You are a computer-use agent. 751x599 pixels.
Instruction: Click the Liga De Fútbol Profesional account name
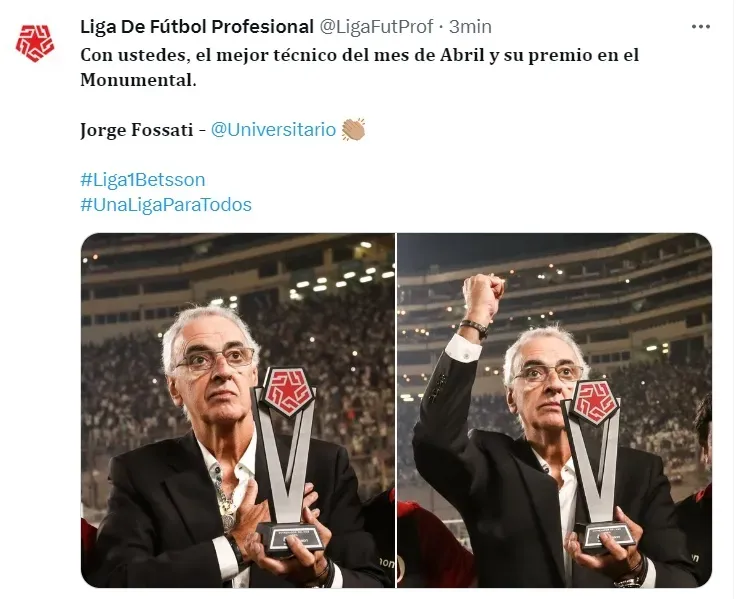click(x=197, y=27)
